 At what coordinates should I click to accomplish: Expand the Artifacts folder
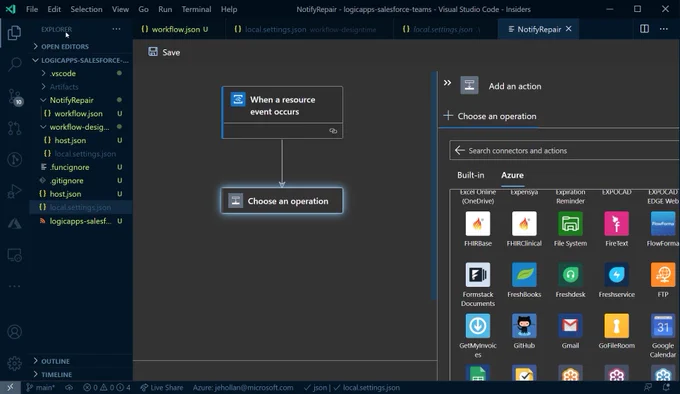coord(81,87)
